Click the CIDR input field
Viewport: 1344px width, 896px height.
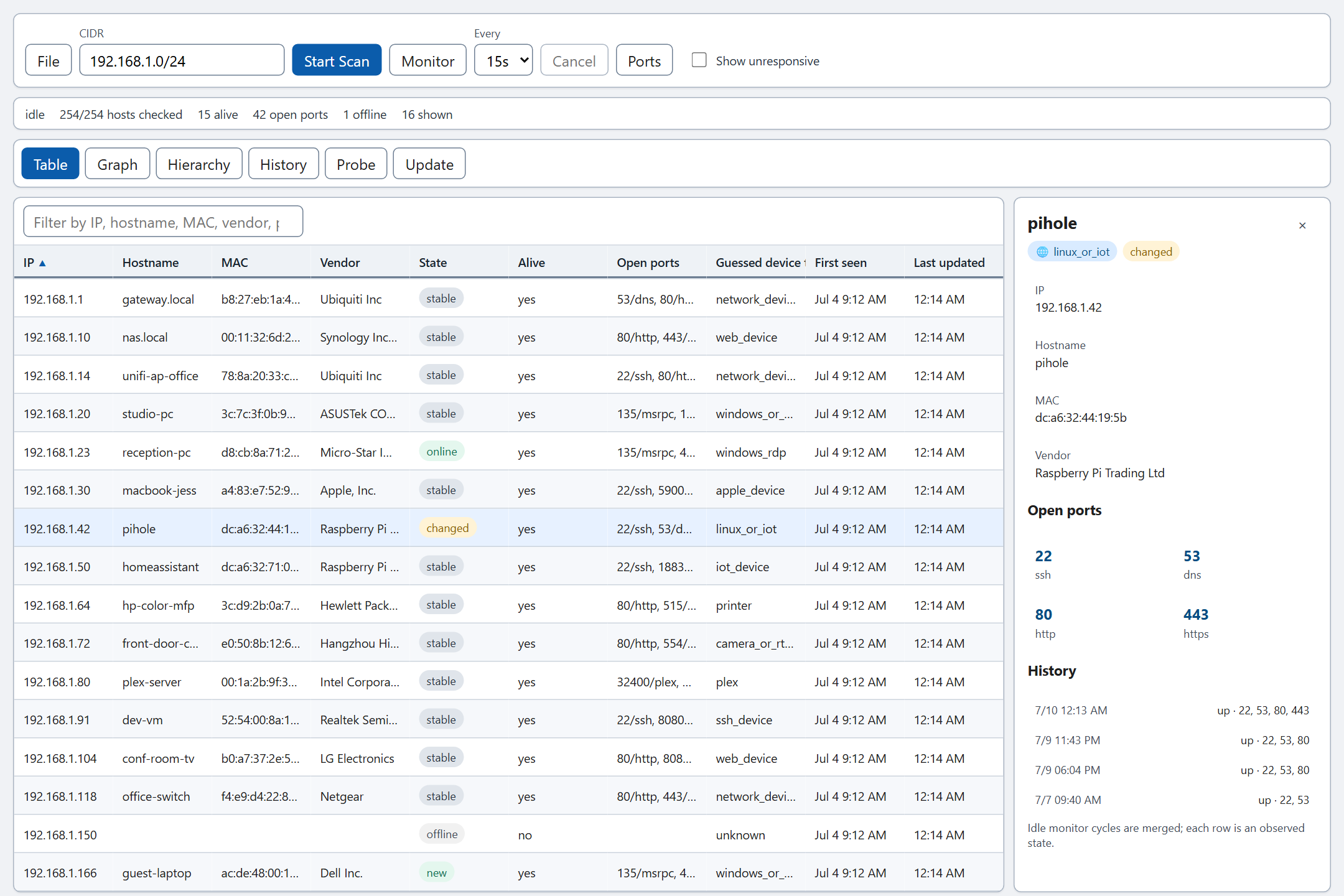pos(182,60)
